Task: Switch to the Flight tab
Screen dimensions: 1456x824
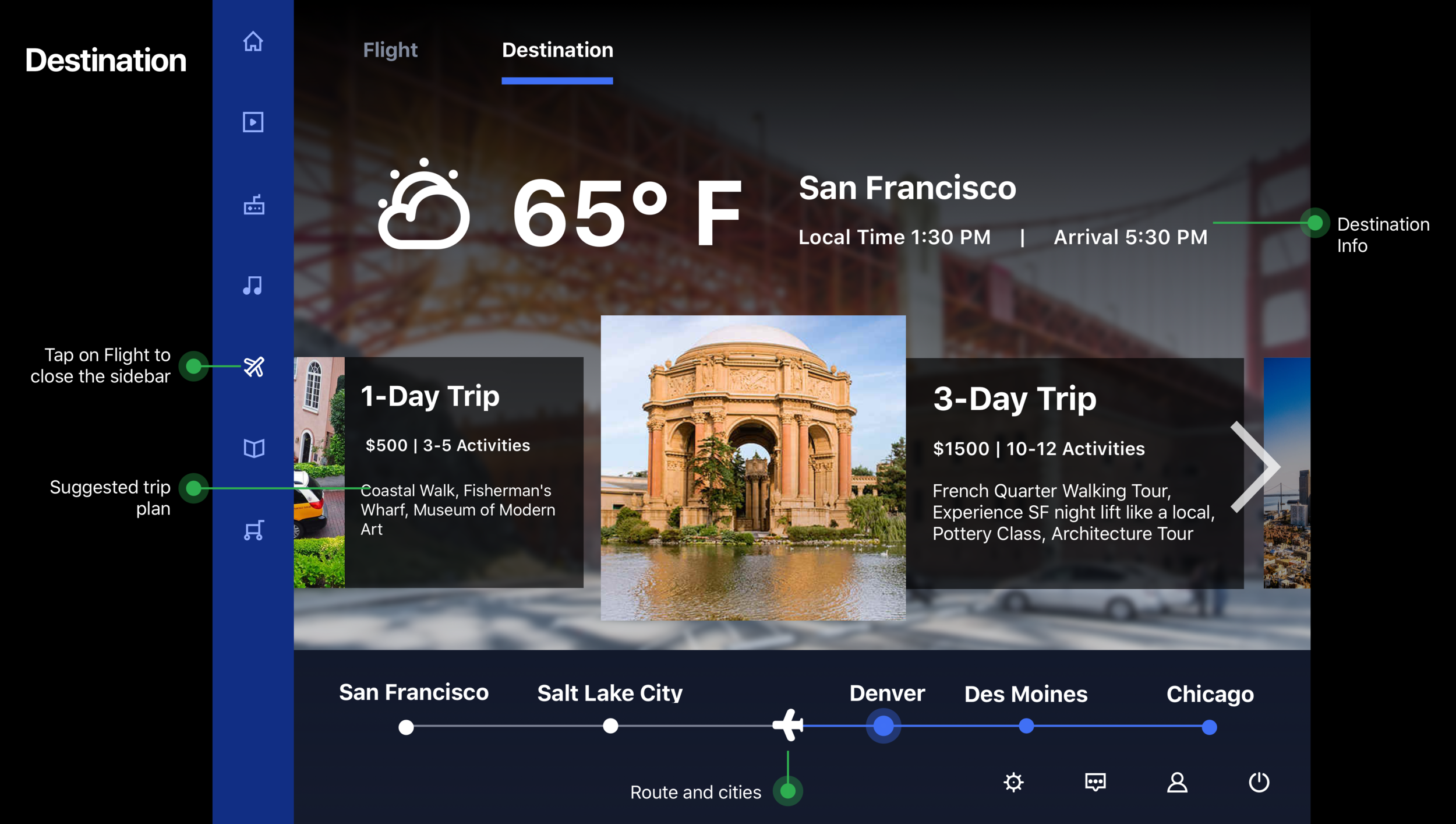Action: (x=390, y=50)
